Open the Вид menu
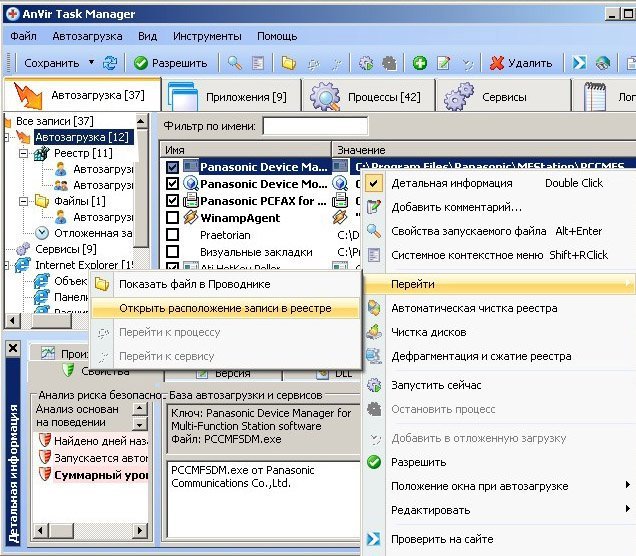The height and width of the screenshot is (556, 636). [x=147, y=36]
